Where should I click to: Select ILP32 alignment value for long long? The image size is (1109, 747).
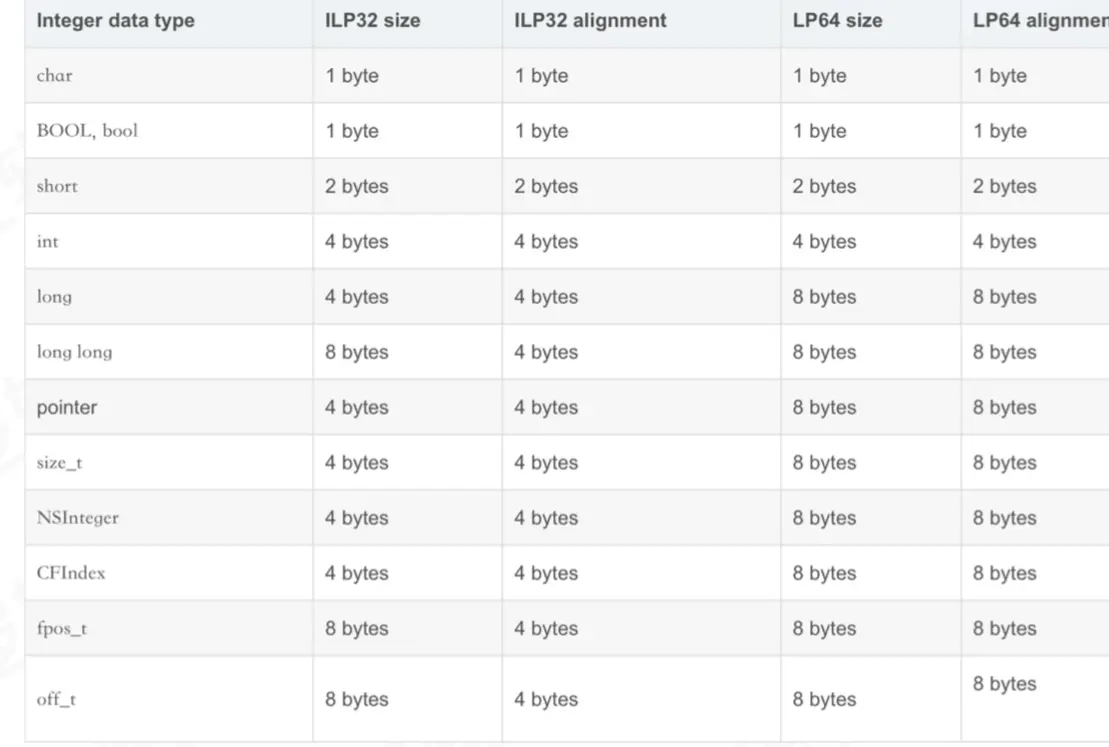coord(546,352)
